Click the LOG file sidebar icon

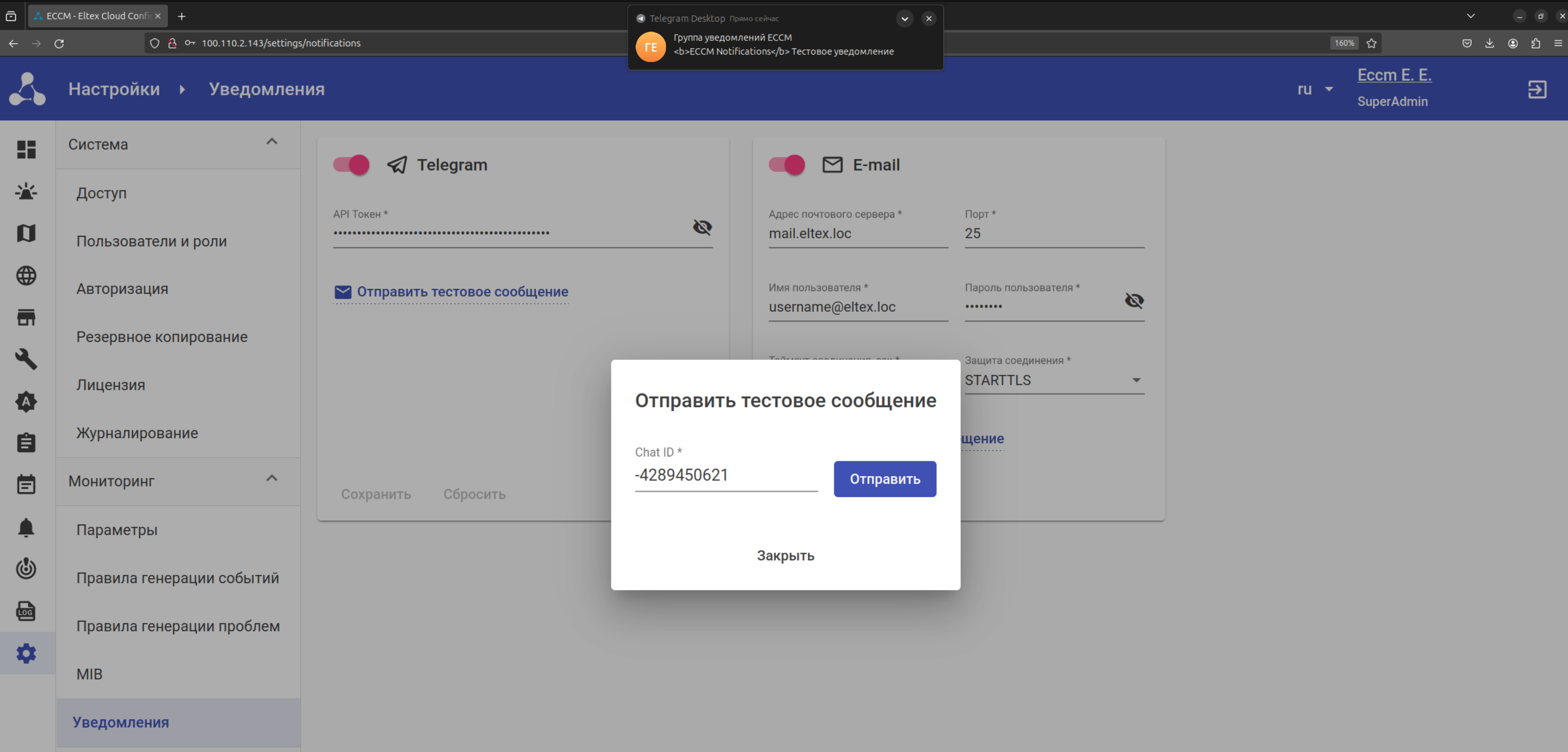(x=26, y=611)
